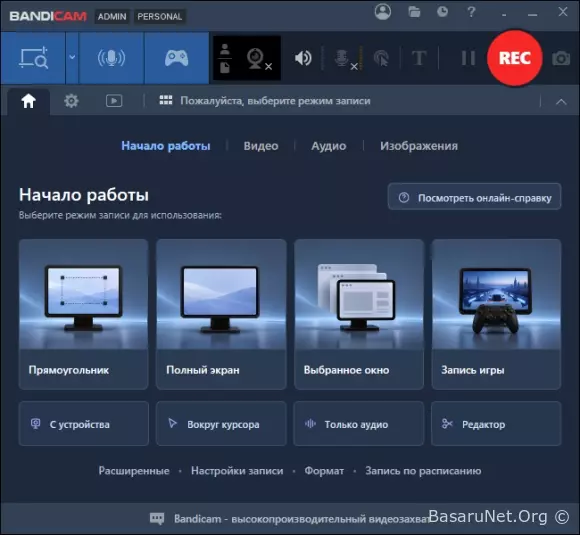Toggle the mouse click effect icon
Screen dimensions: 580x535
click(381, 58)
